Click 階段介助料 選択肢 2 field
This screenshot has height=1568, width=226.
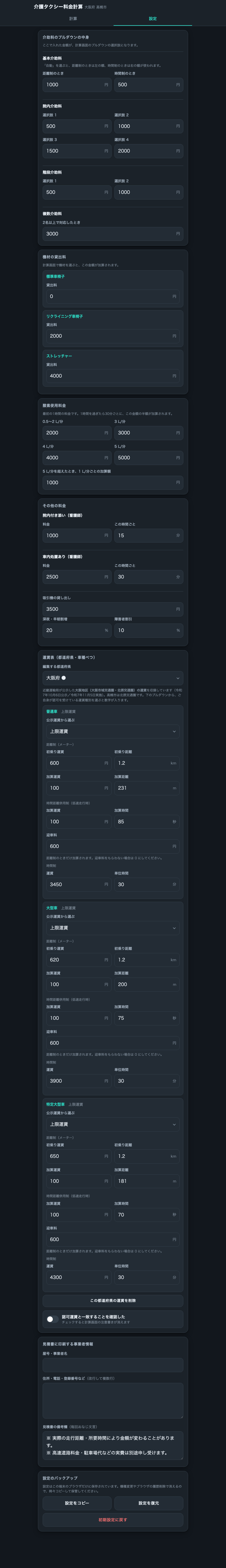(x=149, y=192)
